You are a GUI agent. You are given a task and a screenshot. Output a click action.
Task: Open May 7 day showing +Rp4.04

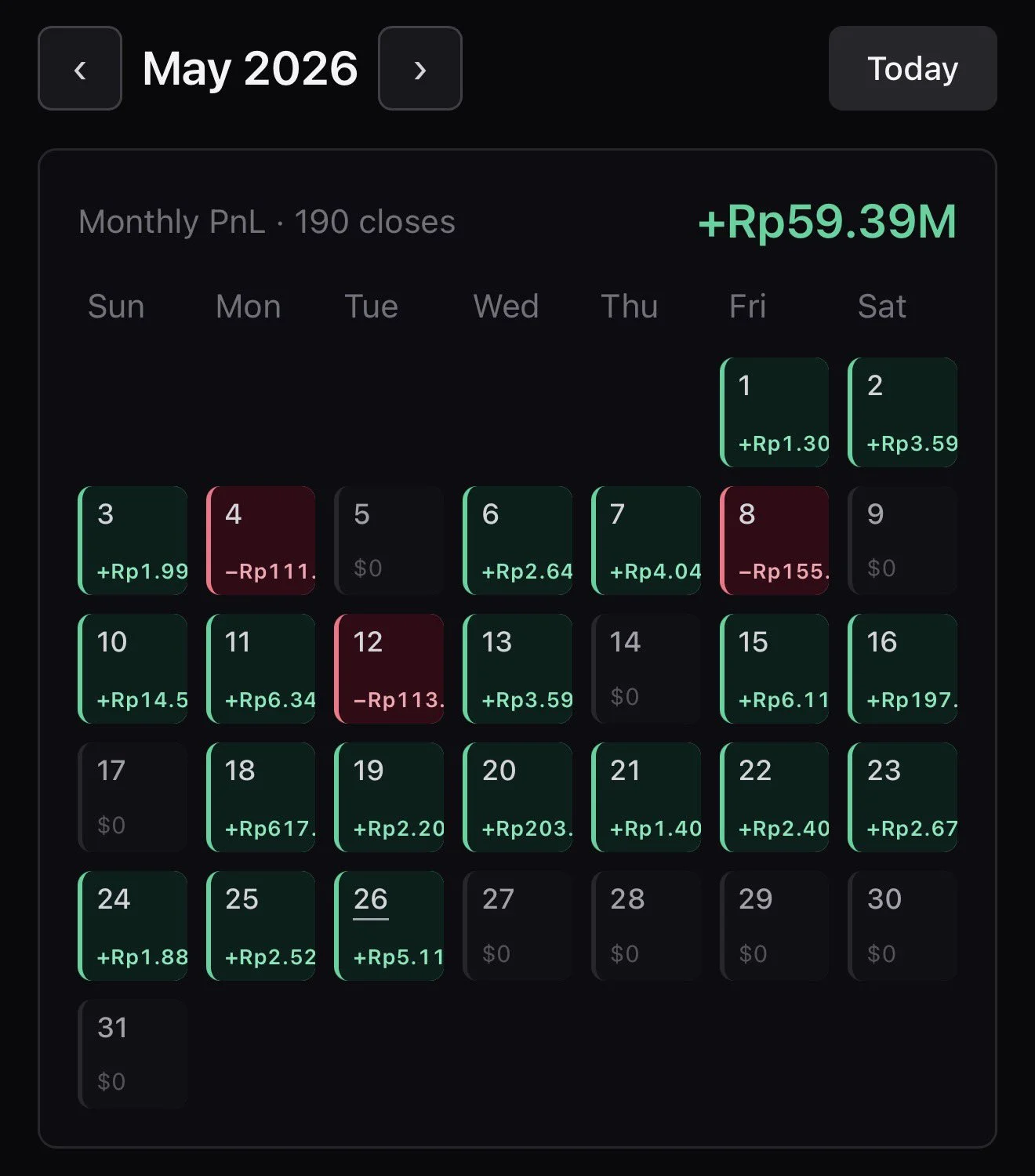click(646, 540)
